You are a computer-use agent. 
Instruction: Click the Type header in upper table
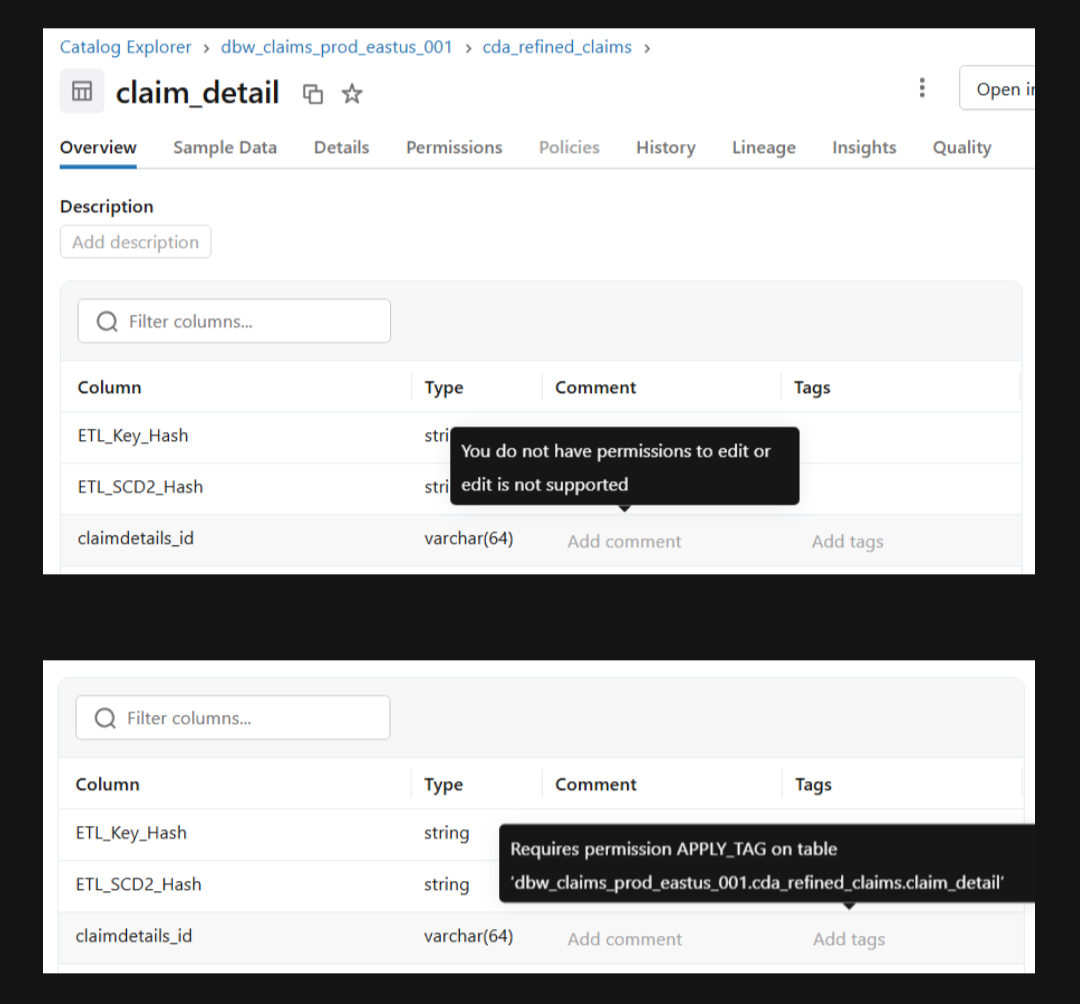(444, 387)
